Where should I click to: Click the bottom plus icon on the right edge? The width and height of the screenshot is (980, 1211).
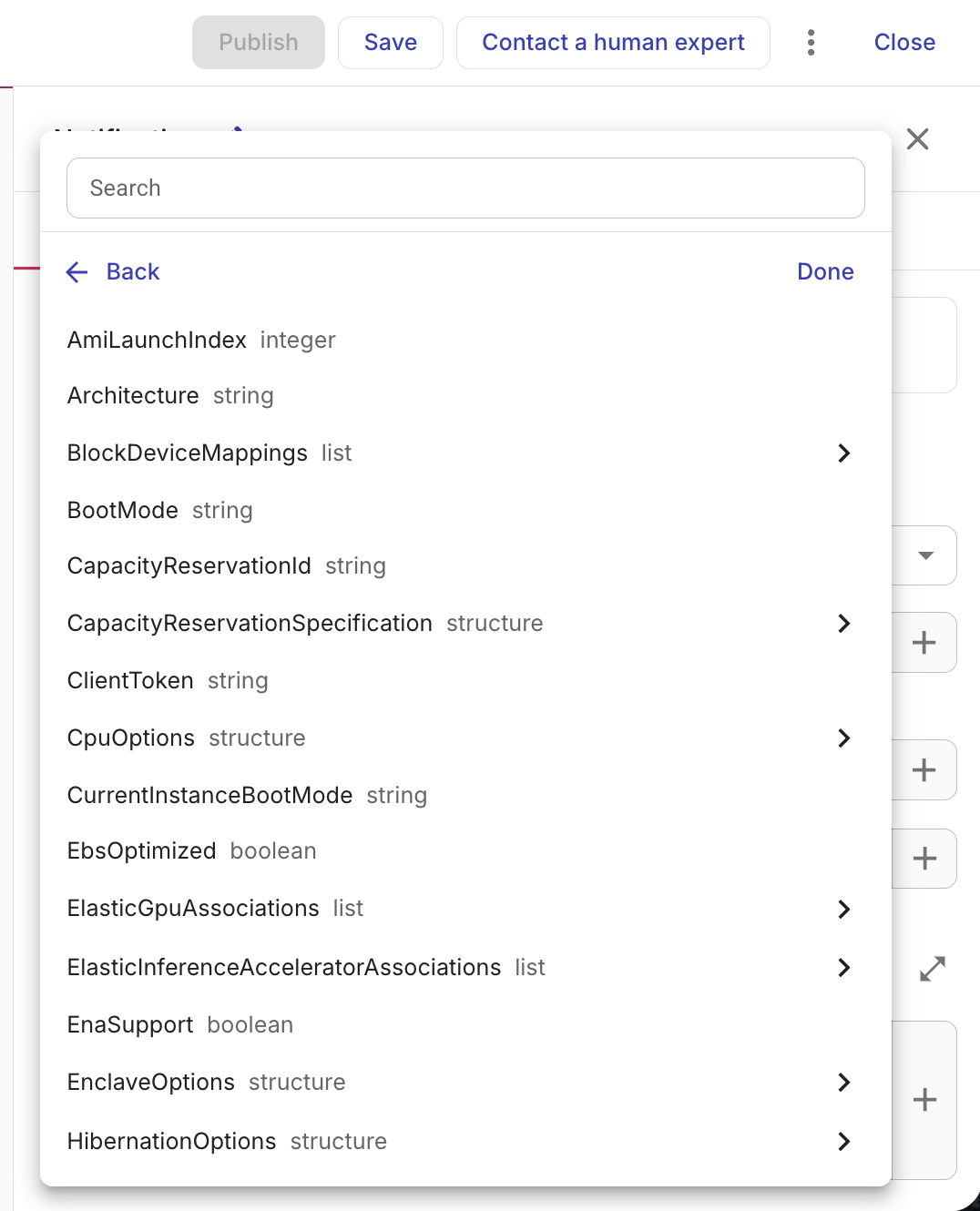924,1099
